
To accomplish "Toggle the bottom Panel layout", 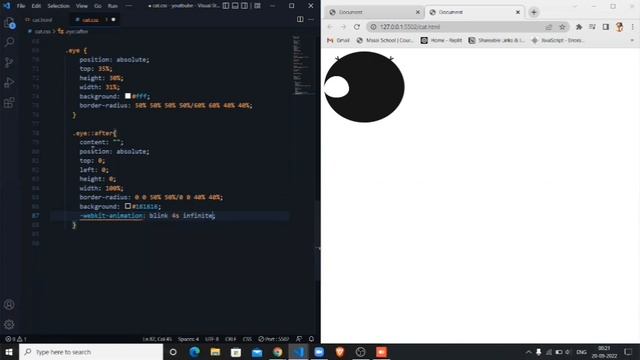I will point(235,6).
